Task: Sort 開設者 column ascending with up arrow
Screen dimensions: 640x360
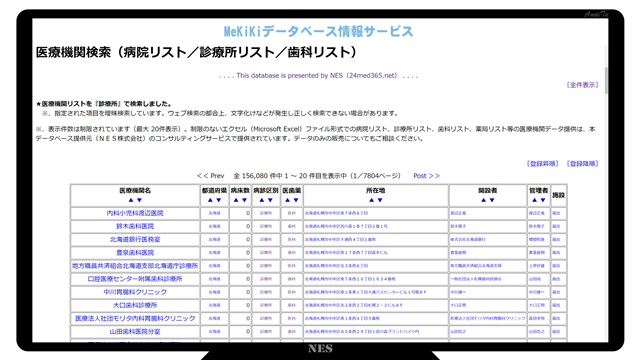Action: pos(483,200)
